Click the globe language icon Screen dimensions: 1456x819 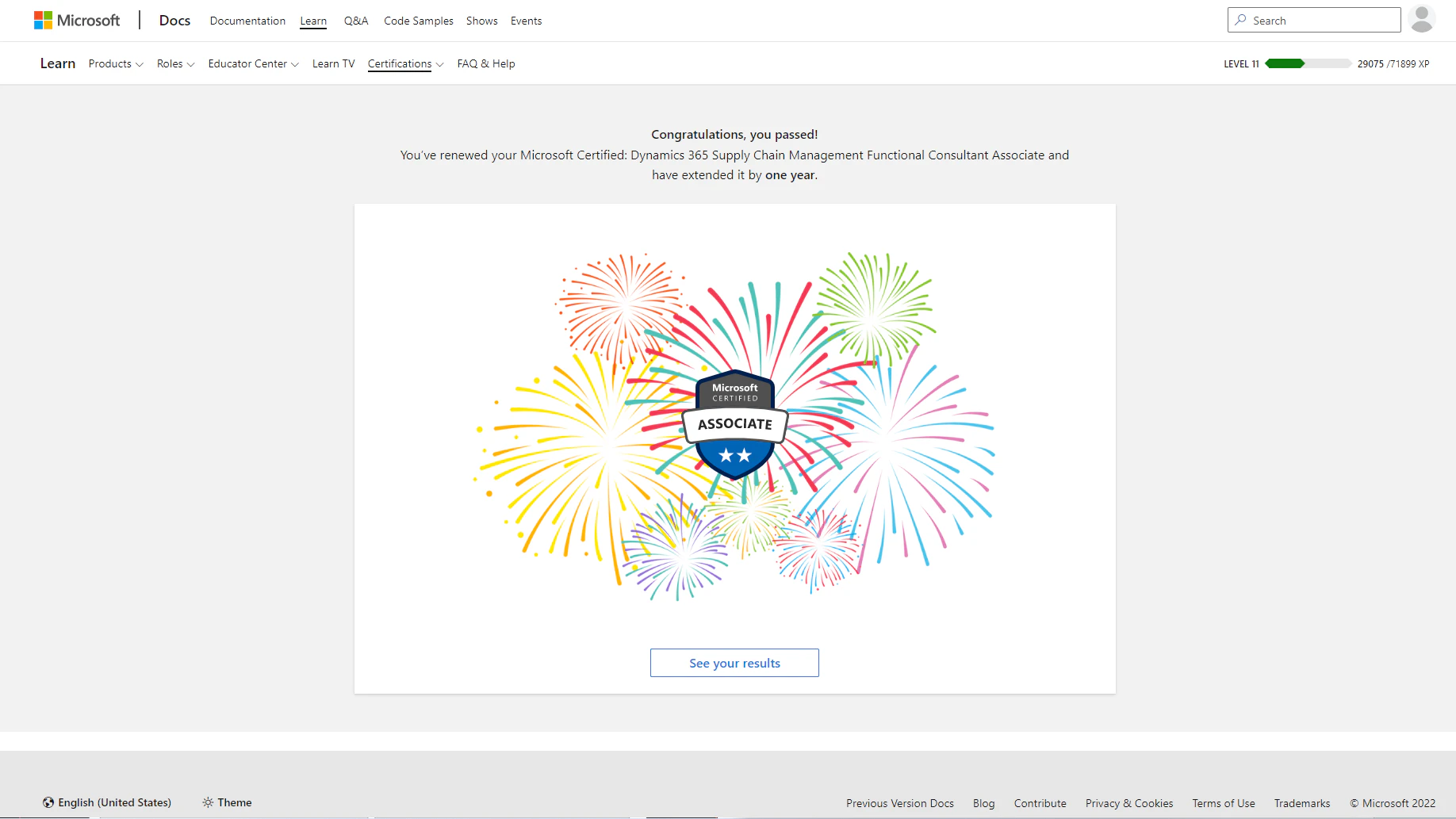(x=48, y=802)
